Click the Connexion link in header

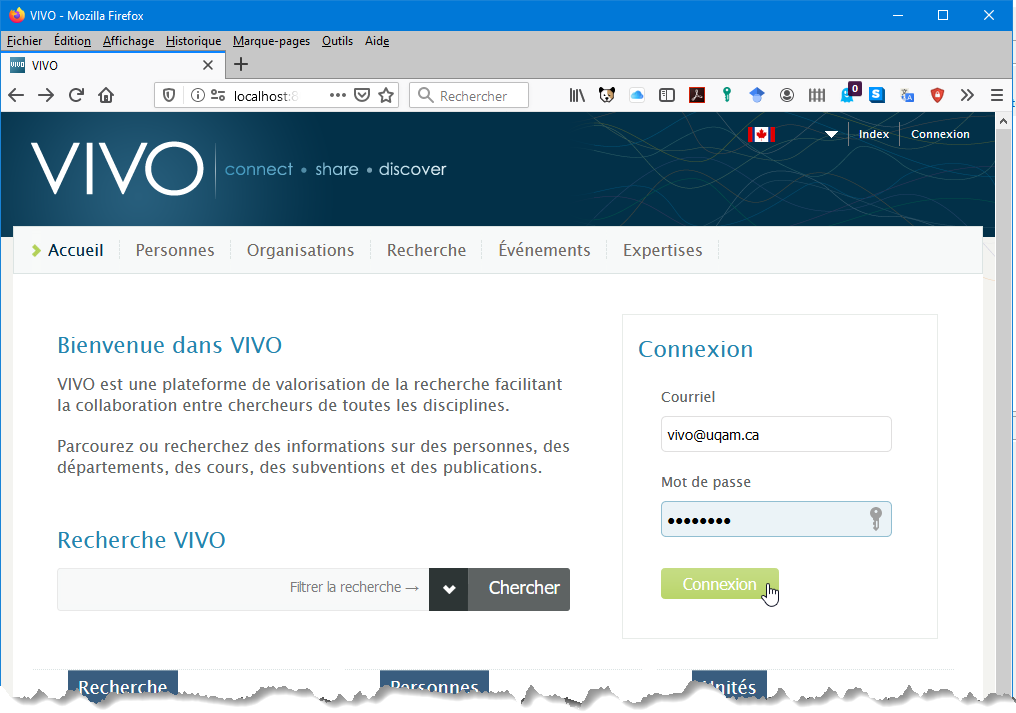click(940, 134)
